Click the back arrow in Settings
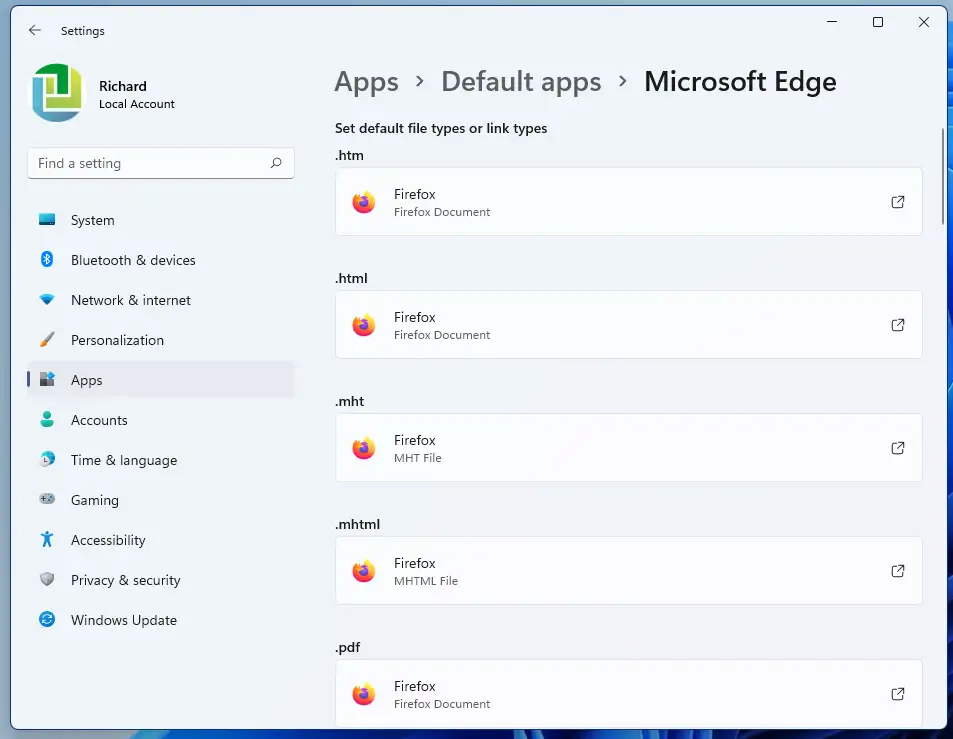The image size is (953, 739). [x=35, y=30]
